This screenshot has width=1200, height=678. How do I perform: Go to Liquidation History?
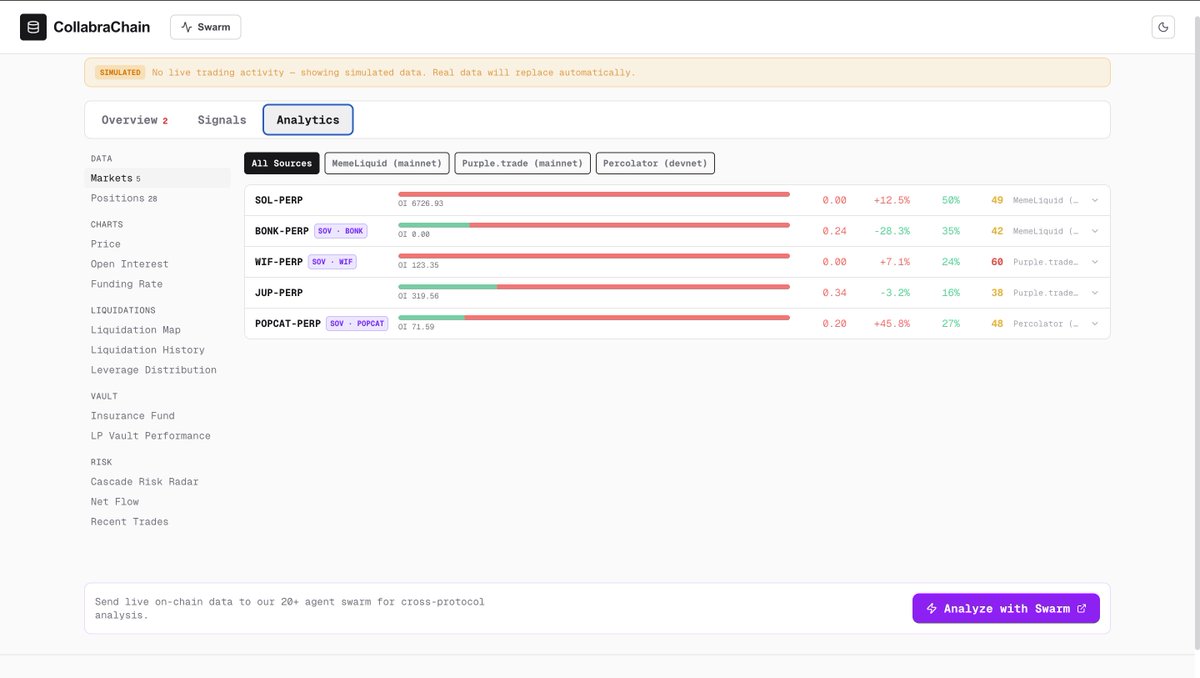click(x=157, y=350)
